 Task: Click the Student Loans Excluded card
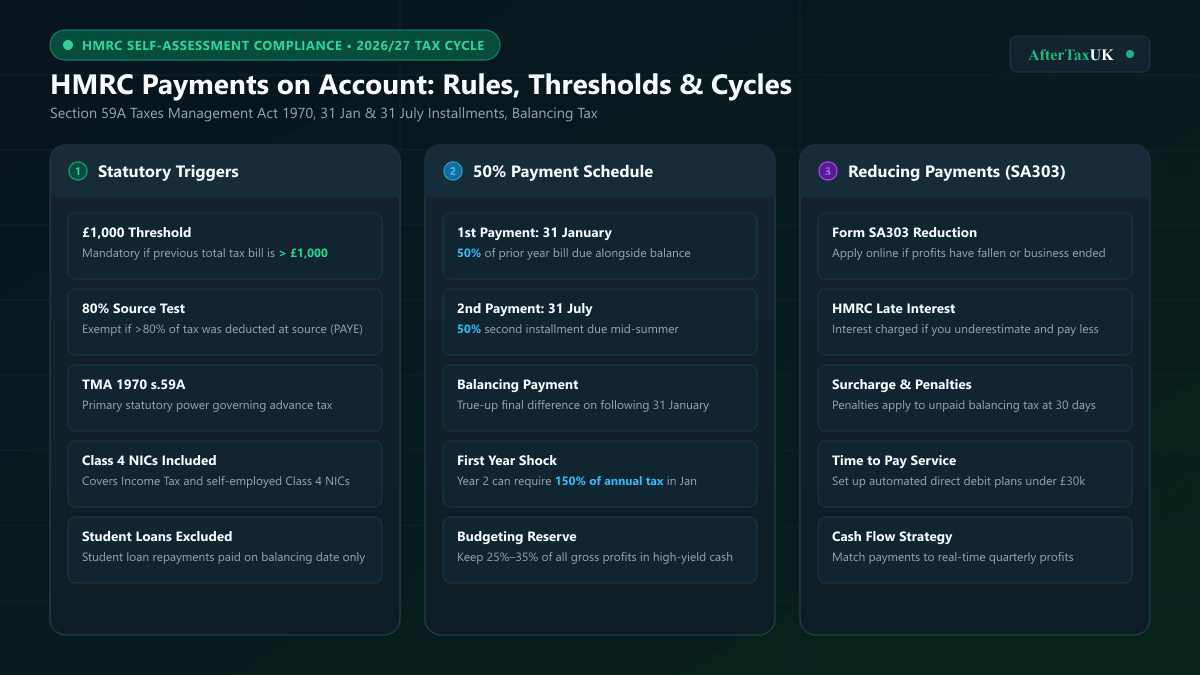pyautogui.click(x=225, y=550)
